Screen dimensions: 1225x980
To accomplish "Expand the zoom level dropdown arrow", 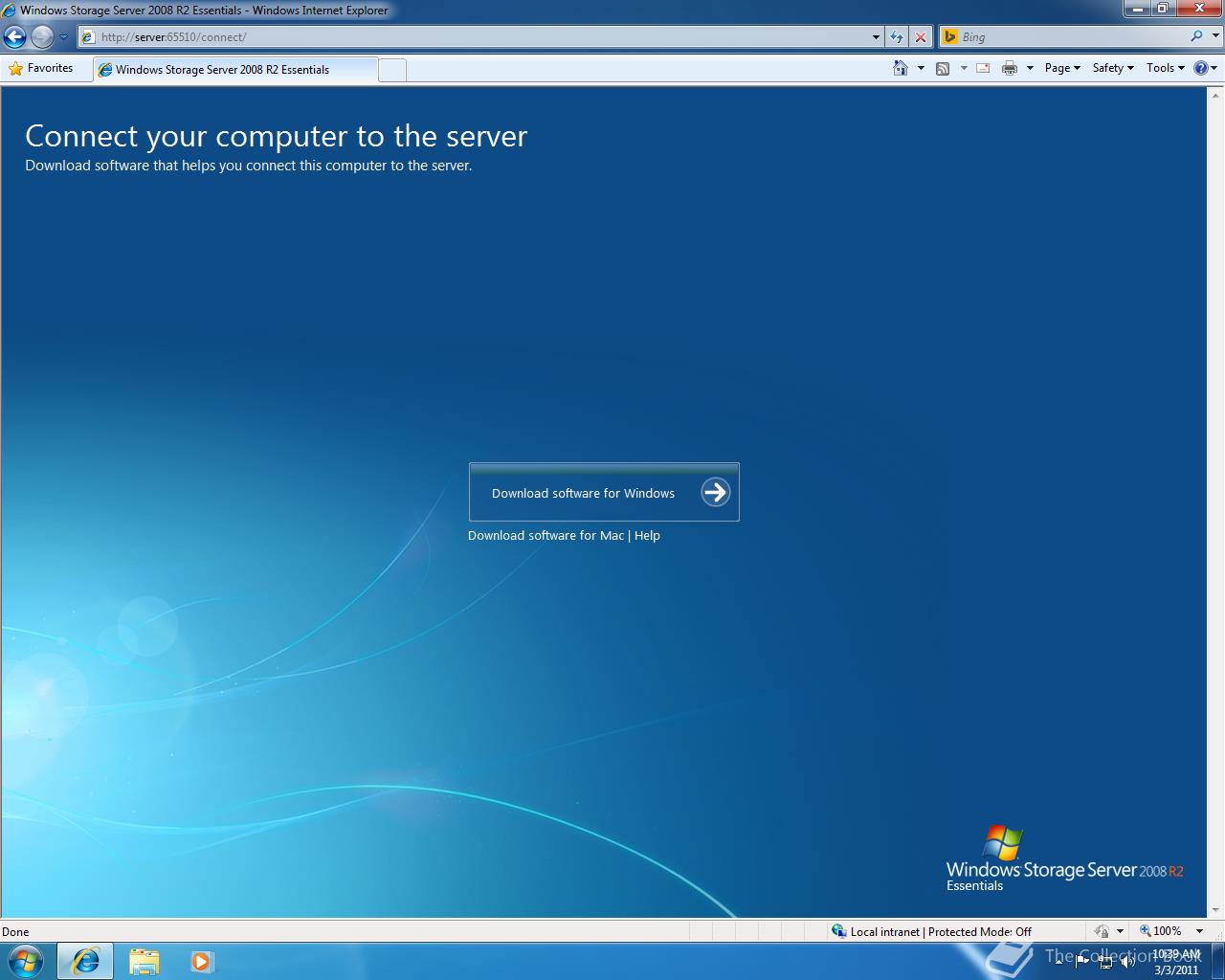I will pos(1199,931).
